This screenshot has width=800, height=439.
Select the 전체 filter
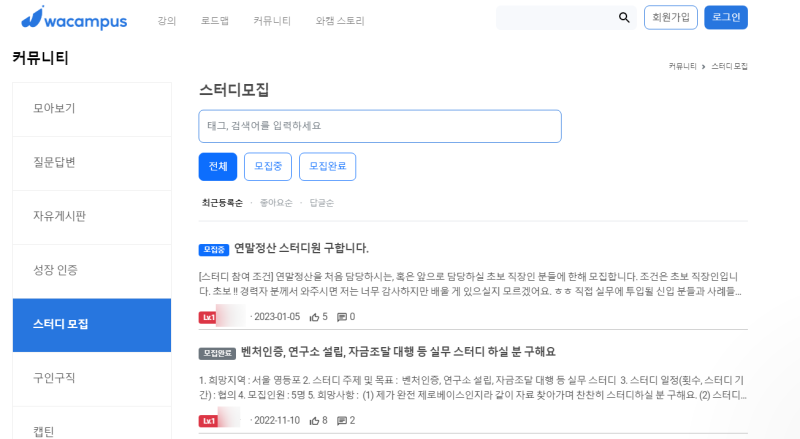(x=218, y=166)
